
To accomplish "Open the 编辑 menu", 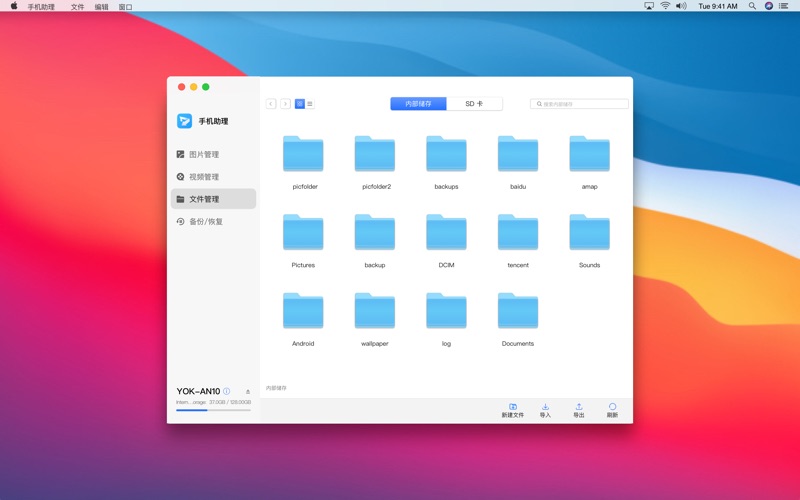I will 102,7.
